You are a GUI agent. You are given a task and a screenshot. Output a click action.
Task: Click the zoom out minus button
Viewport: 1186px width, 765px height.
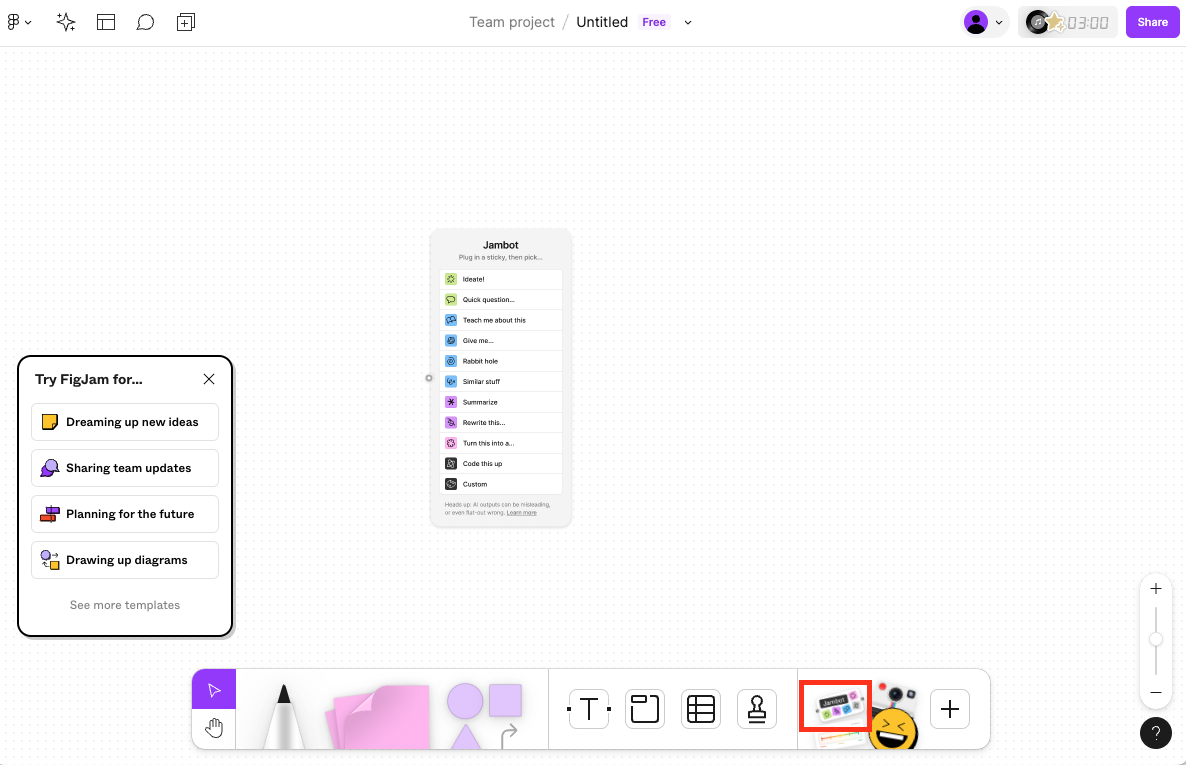click(x=1155, y=692)
